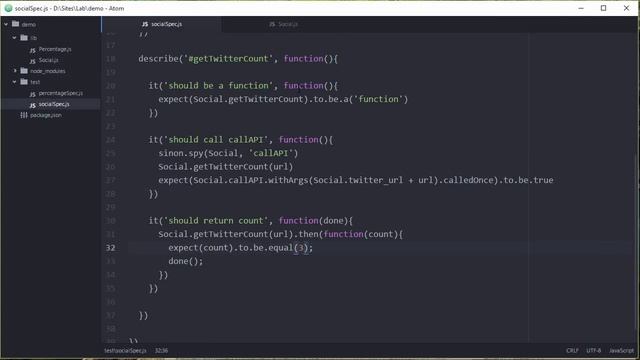Image resolution: width=640 pixels, height=360 pixels.
Task: Click JS icon beside Social.js in tree
Action: [x=33, y=61]
